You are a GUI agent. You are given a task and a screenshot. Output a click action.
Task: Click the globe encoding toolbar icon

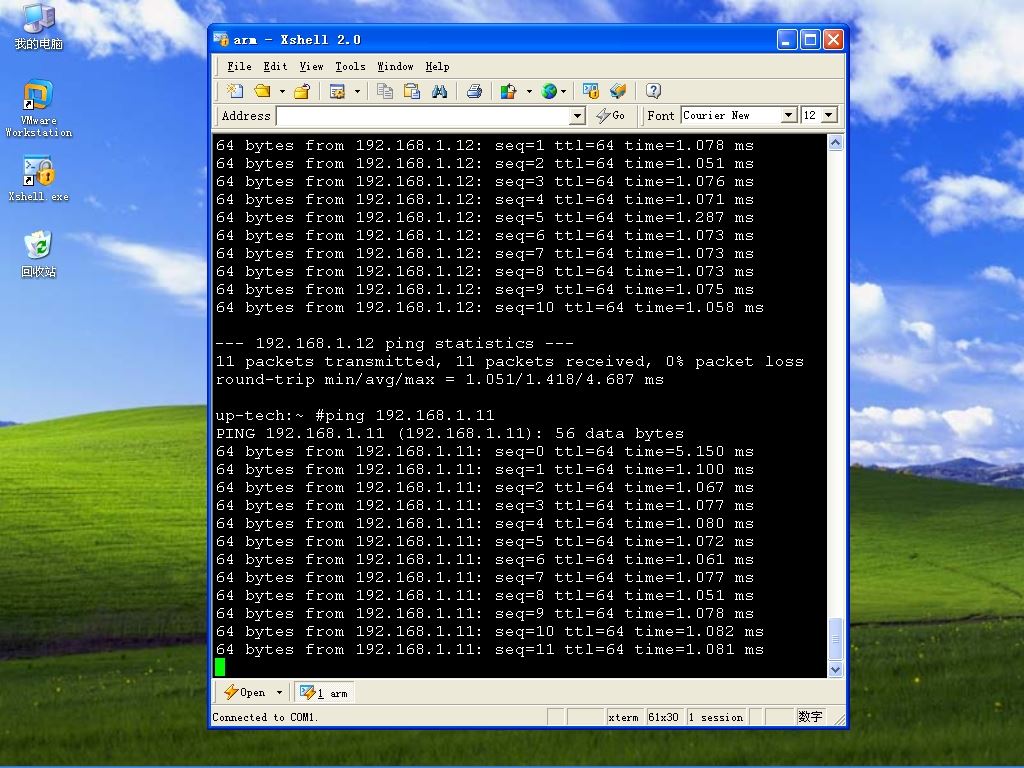coord(549,91)
